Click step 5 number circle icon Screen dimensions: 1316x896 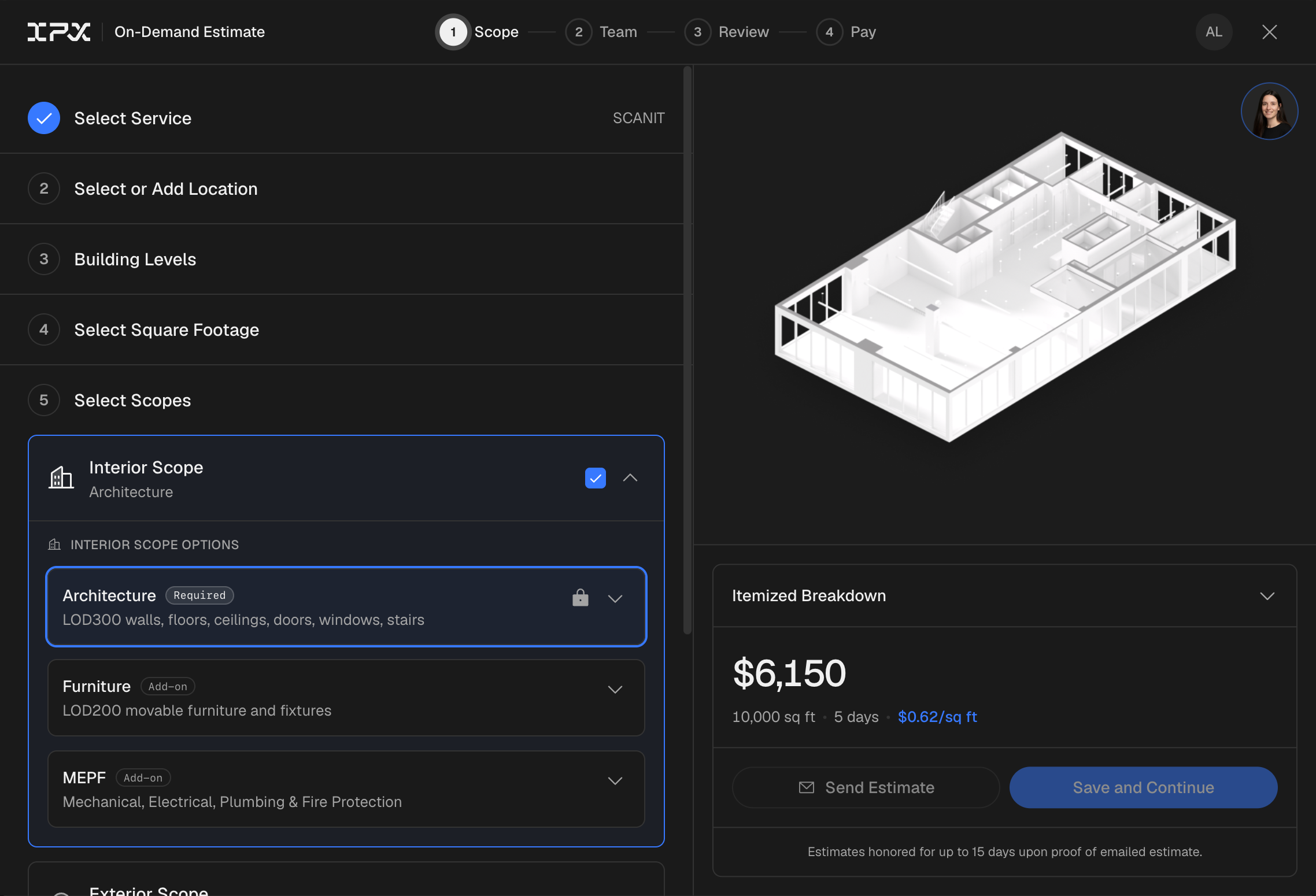coord(44,400)
